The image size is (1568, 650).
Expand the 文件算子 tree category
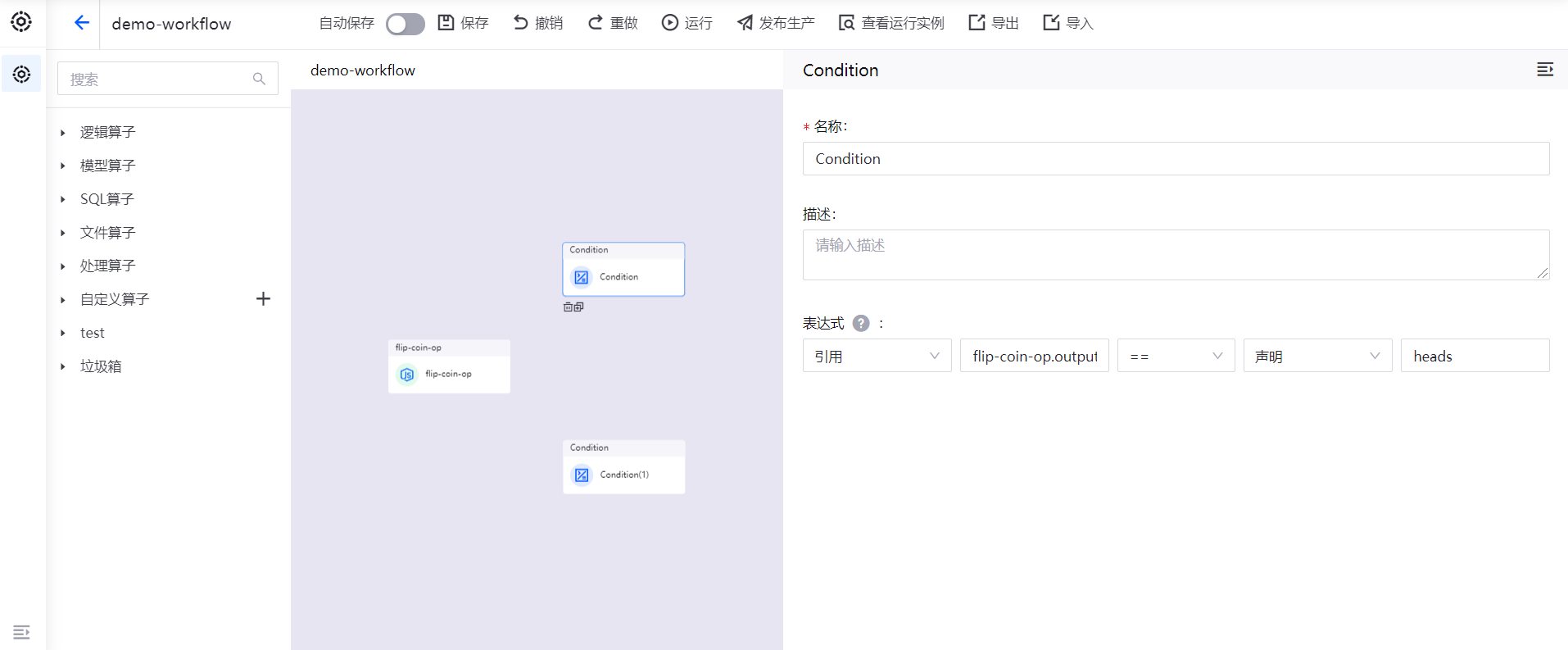coord(63,233)
